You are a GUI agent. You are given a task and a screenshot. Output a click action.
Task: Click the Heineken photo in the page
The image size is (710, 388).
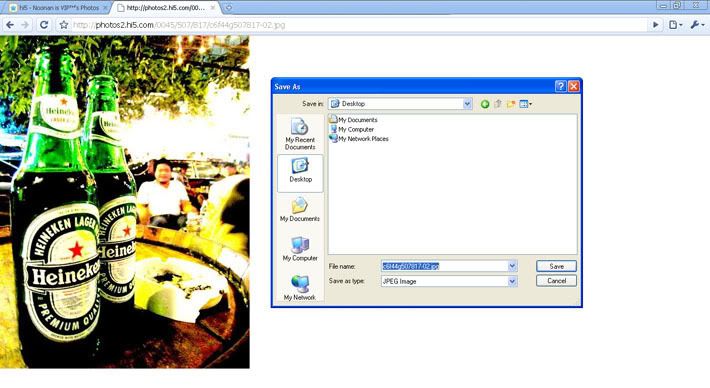tap(125, 202)
